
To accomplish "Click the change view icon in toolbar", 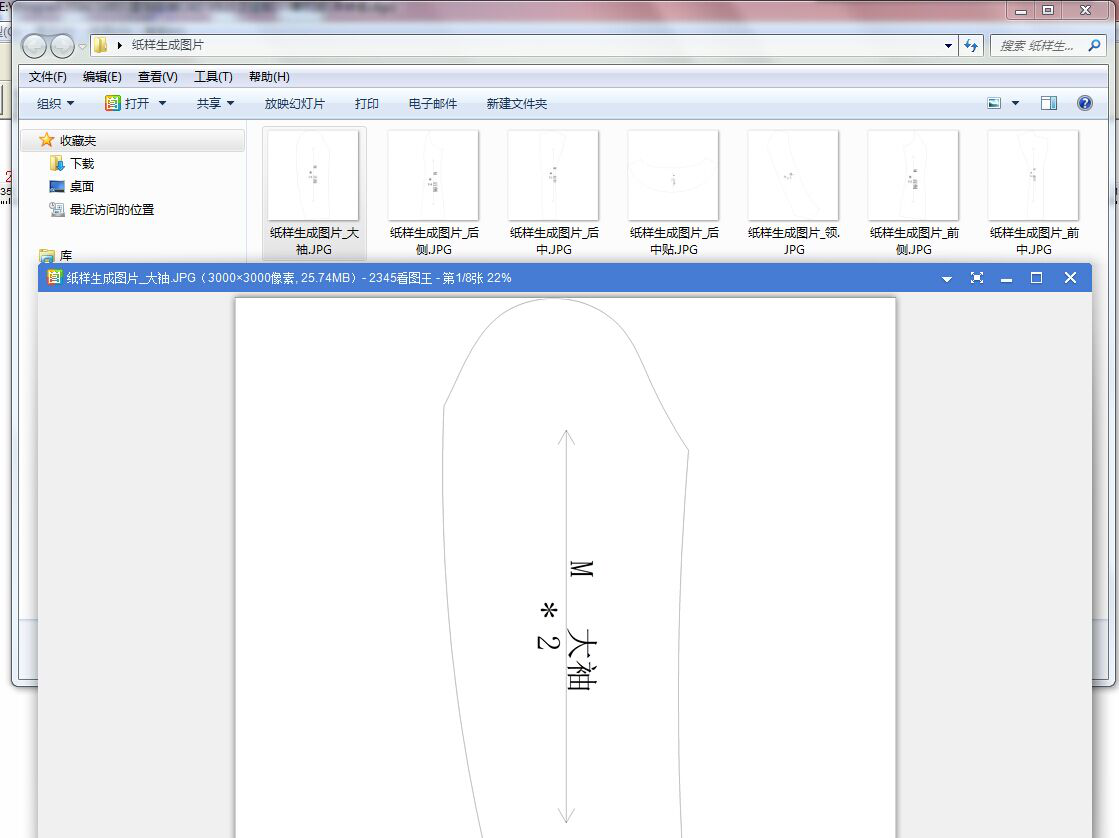I will (994, 103).
